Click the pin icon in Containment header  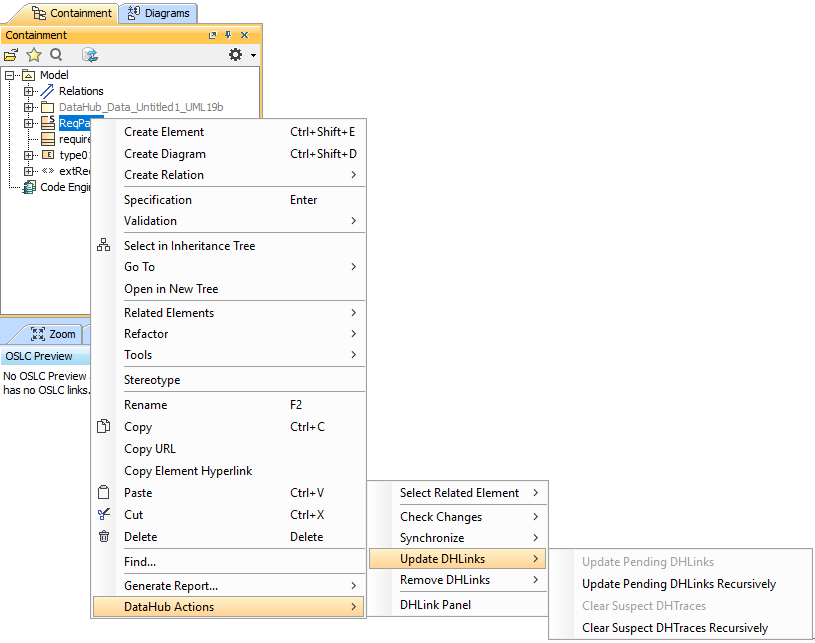228,35
